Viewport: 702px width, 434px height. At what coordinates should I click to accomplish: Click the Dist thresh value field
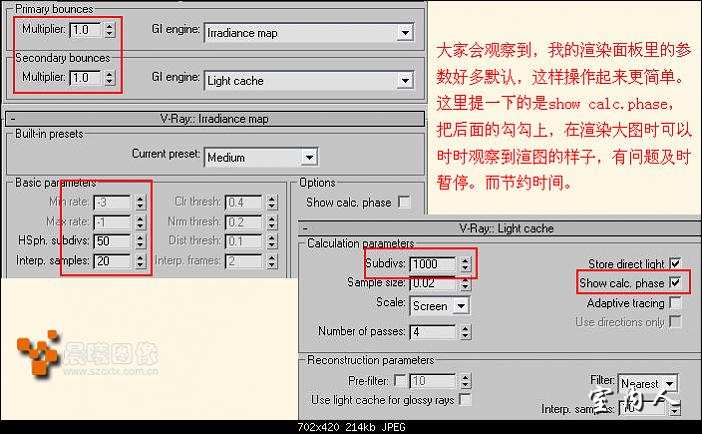pyautogui.click(x=244, y=241)
